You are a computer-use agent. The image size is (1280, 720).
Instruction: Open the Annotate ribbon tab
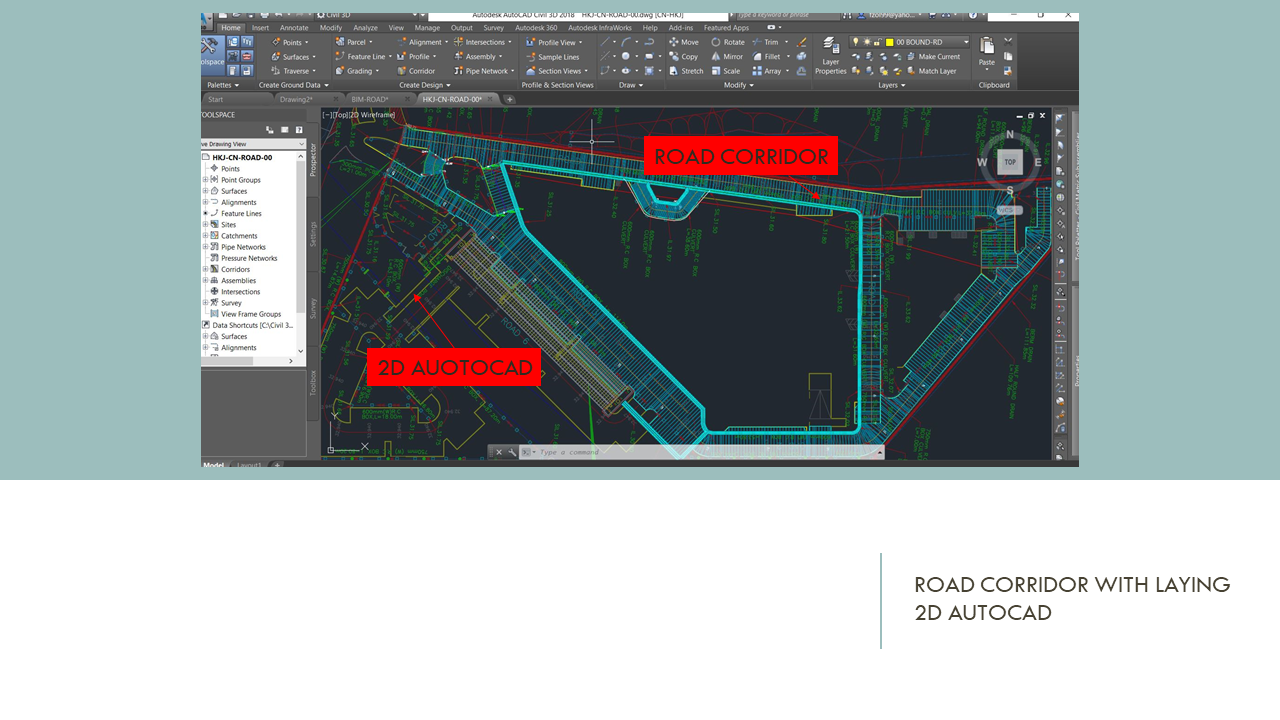[x=294, y=28]
